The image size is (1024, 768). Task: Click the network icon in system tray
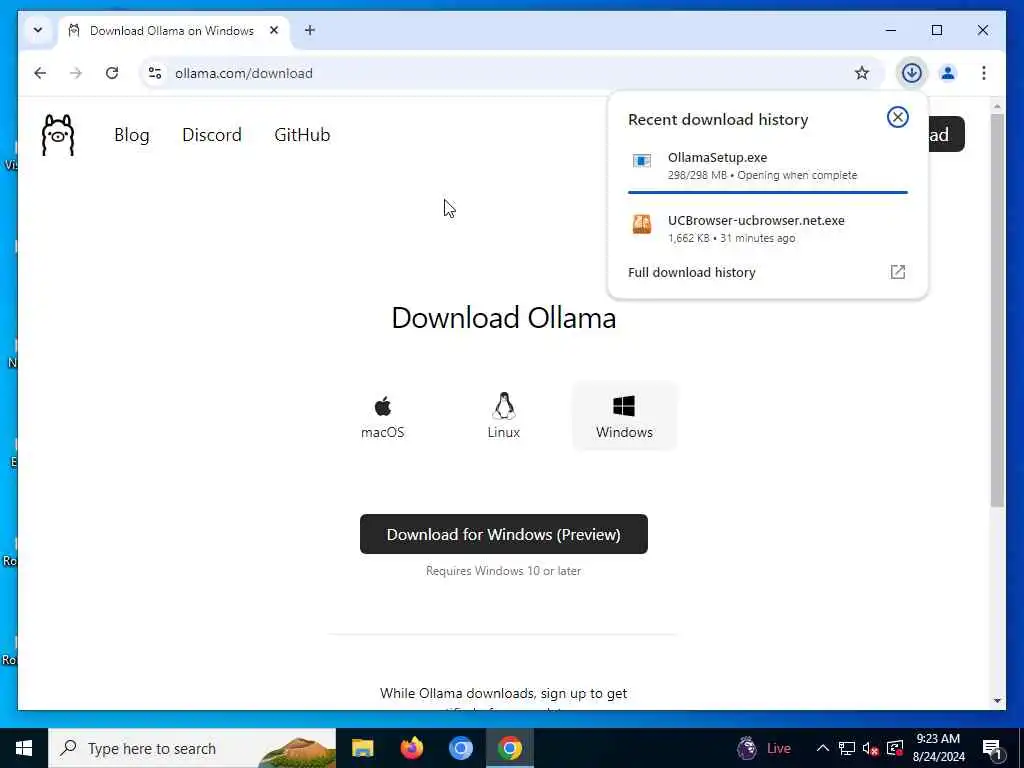coord(847,748)
